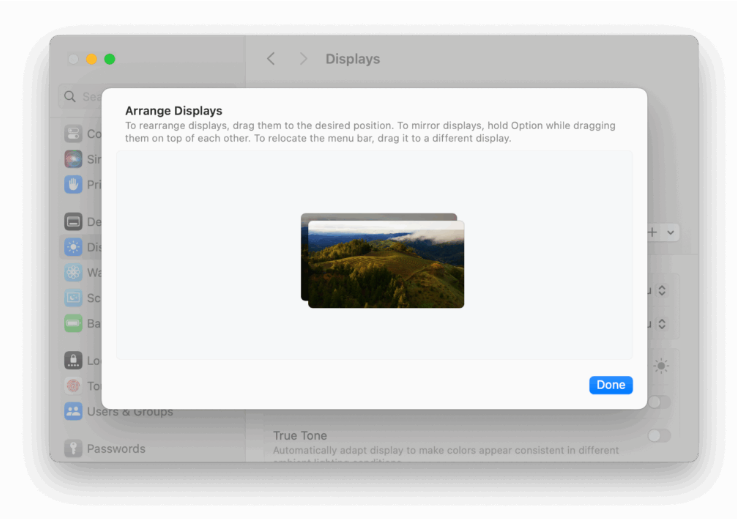The width and height of the screenshot is (737, 519).
Task: Select the Displays sun icon in sidebar
Action: tap(73, 247)
